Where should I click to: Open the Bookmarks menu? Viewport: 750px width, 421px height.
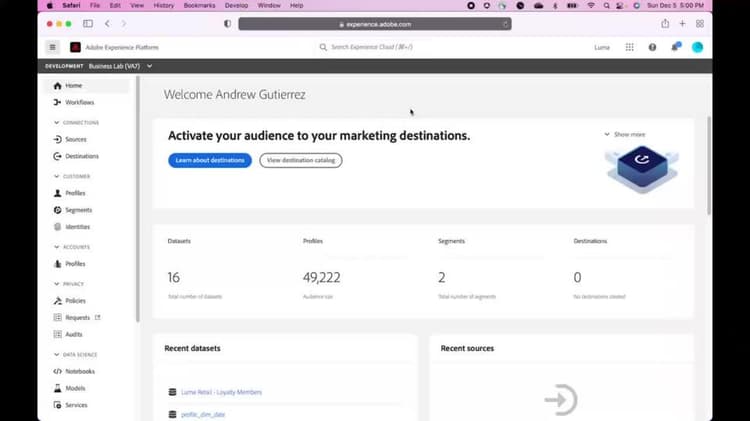click(x=199, y=5)
